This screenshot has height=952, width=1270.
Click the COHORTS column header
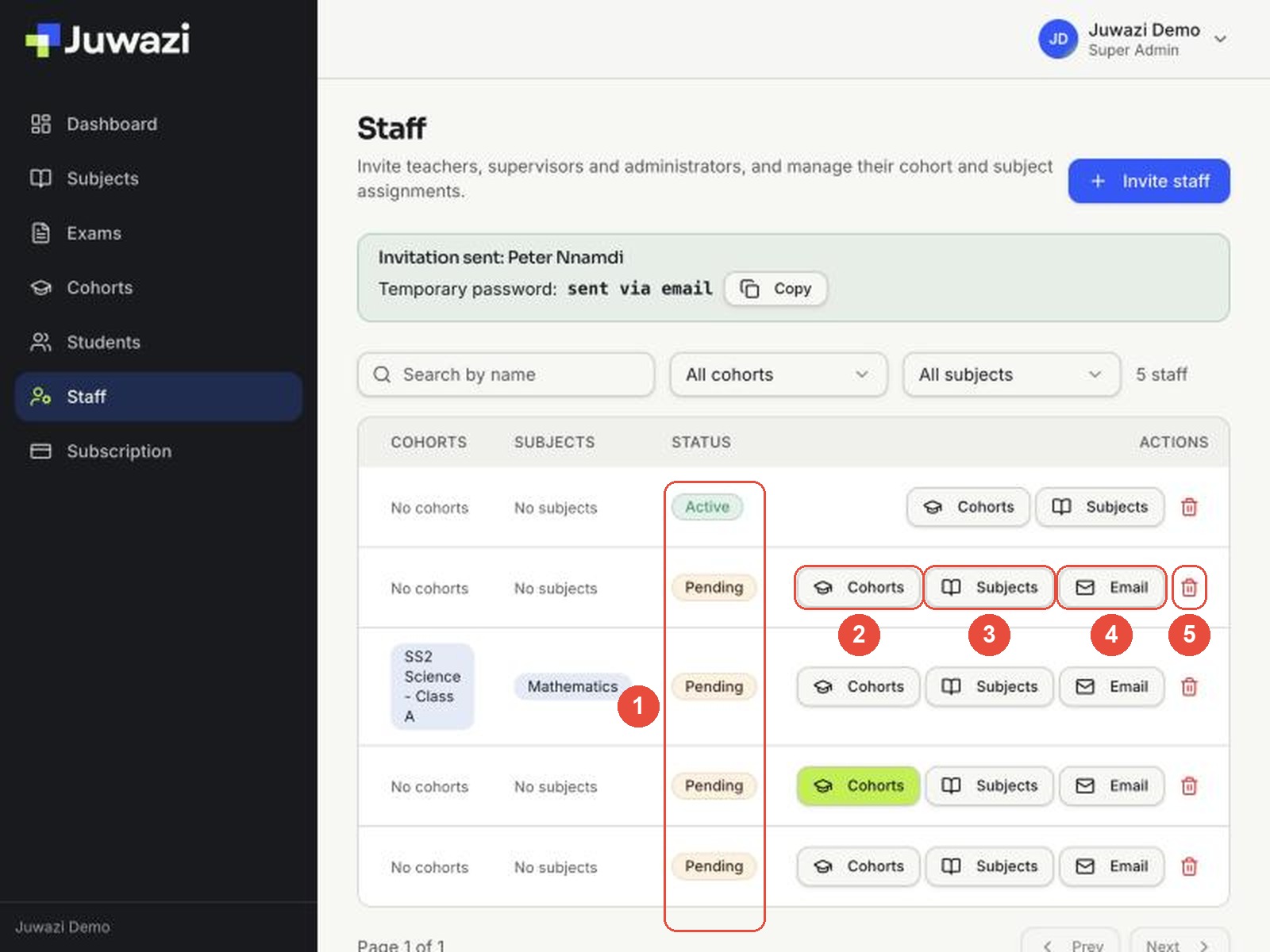tap(429, 442)
